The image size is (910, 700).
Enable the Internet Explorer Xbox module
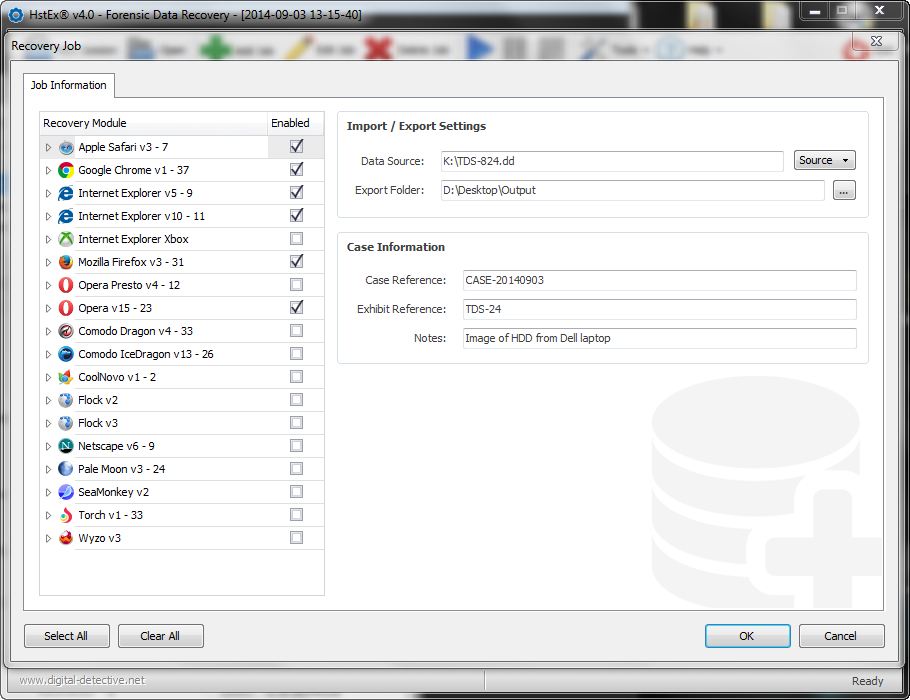tap(297, 239)
